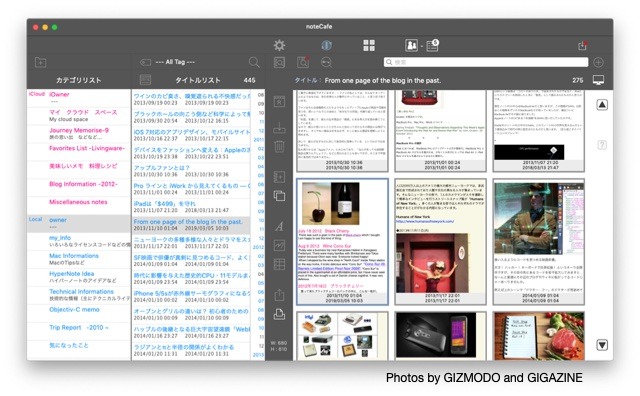
Task: Click the page template icon atop vertical toolbar
Action: click(279, 102)
